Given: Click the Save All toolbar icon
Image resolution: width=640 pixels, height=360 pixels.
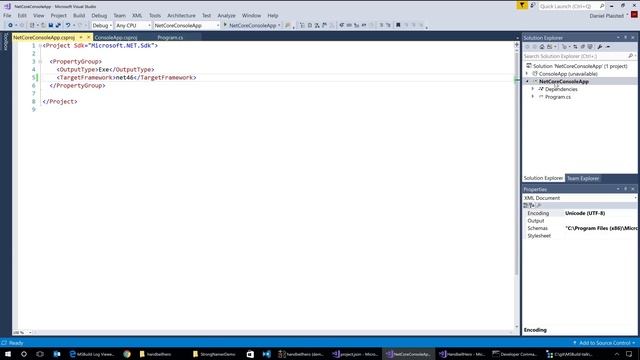Looking at the screenshot, I should tap(58, 25).
